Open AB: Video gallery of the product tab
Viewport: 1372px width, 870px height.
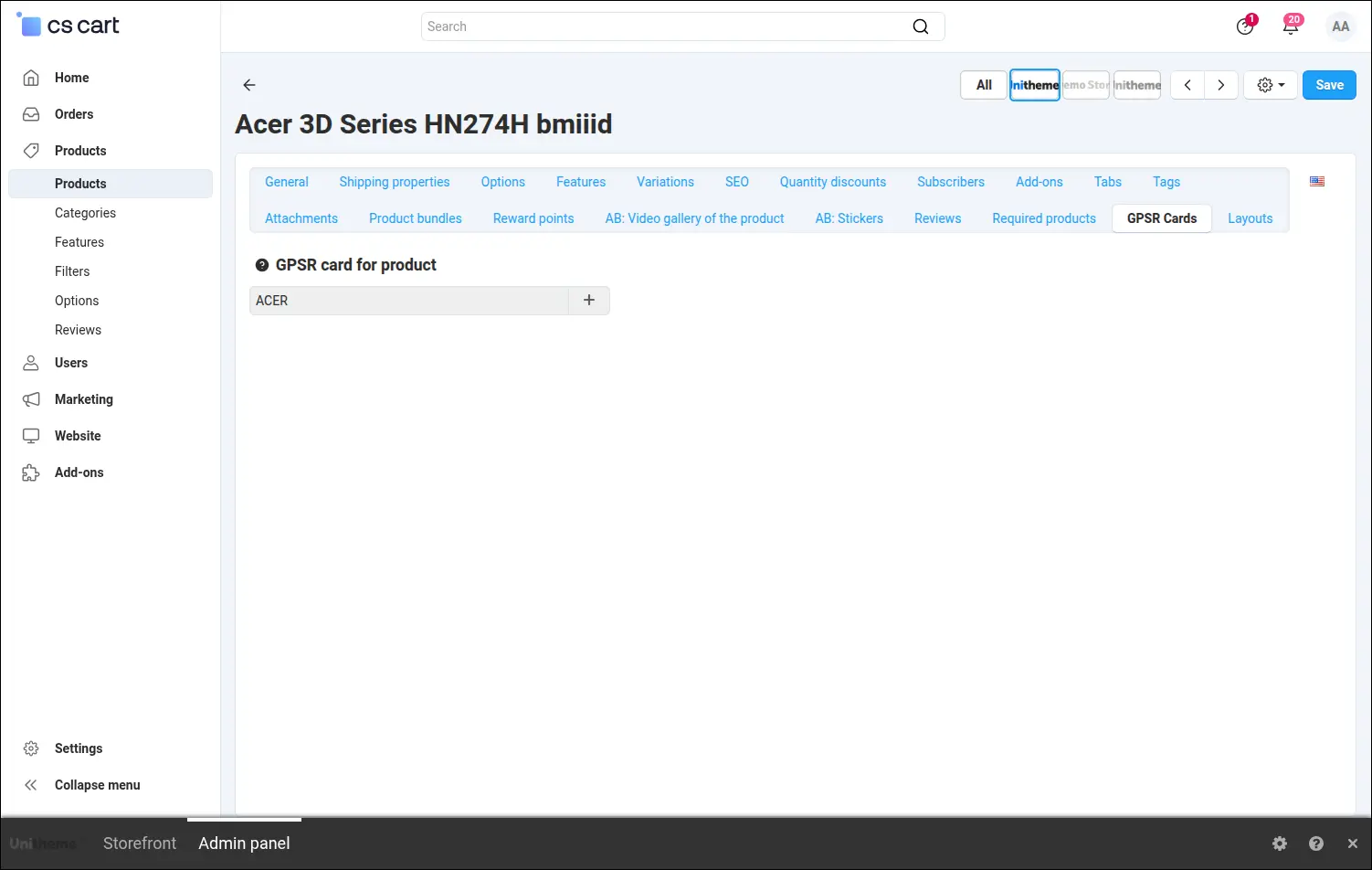click(695, 218)
